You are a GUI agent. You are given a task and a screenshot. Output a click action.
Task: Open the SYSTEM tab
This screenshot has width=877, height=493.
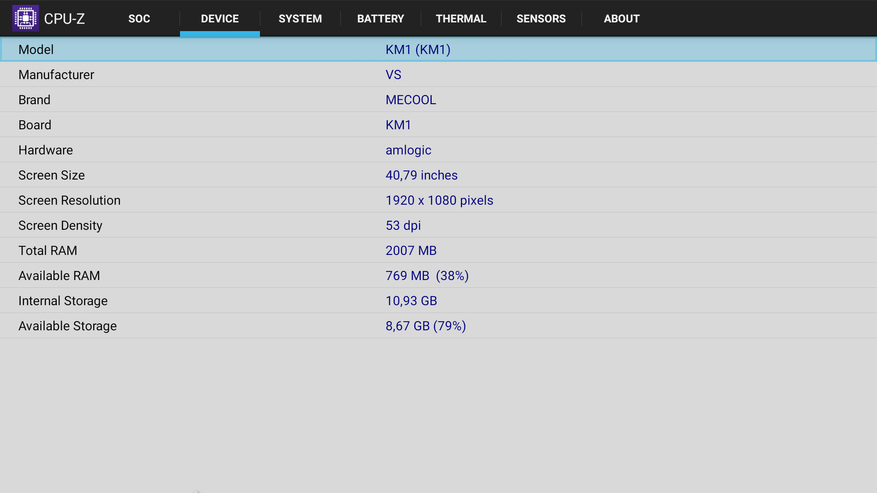[300, 18]
